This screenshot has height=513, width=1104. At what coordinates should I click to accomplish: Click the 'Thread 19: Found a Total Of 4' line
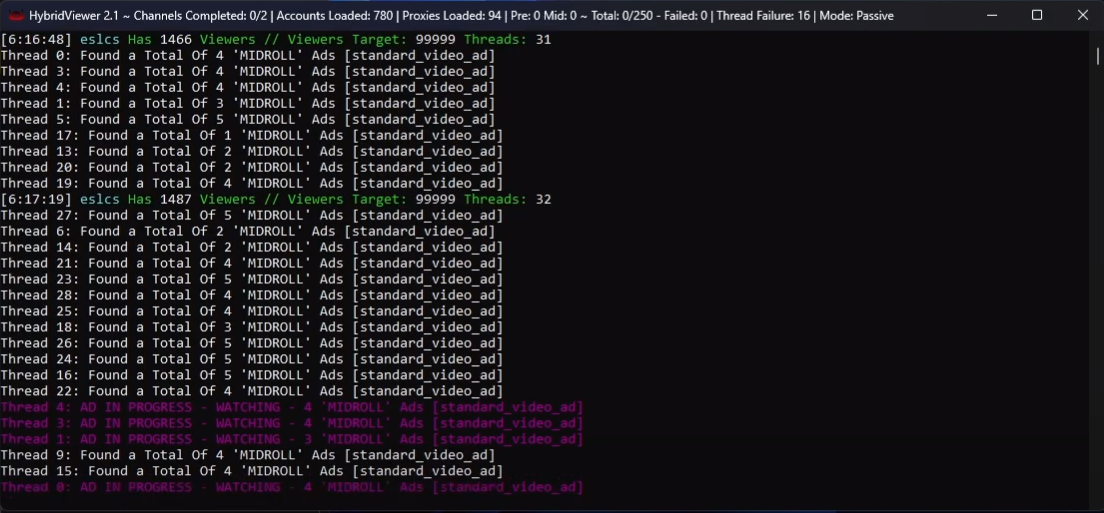click(252, 184)
